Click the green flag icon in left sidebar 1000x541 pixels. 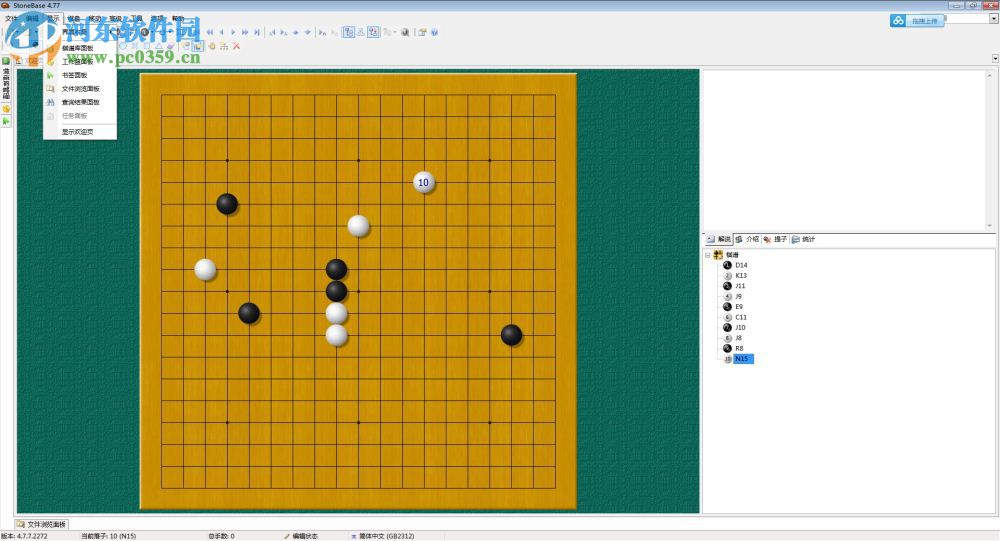click(x=6, y=121)
